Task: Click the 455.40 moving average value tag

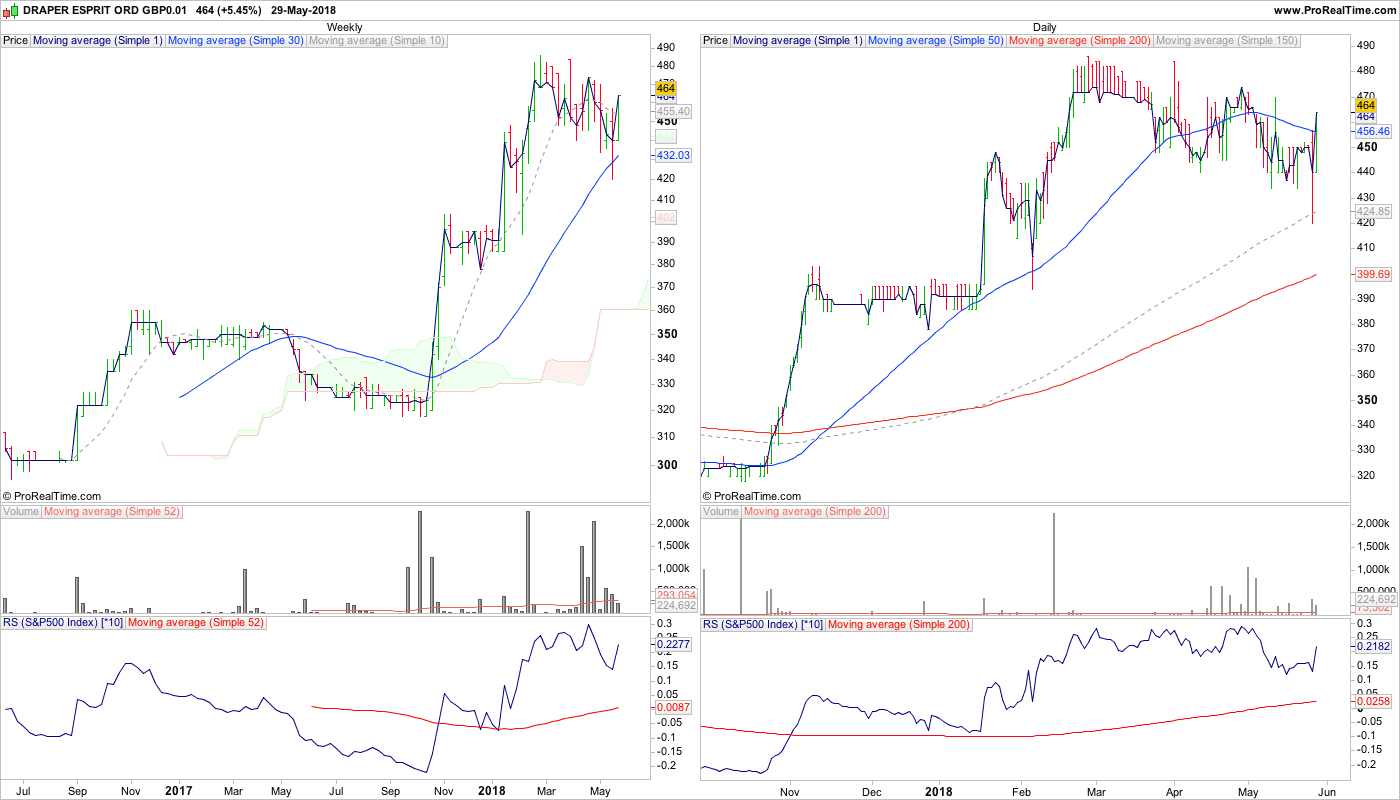Action: pyautogui.click(x=674, y=111)
